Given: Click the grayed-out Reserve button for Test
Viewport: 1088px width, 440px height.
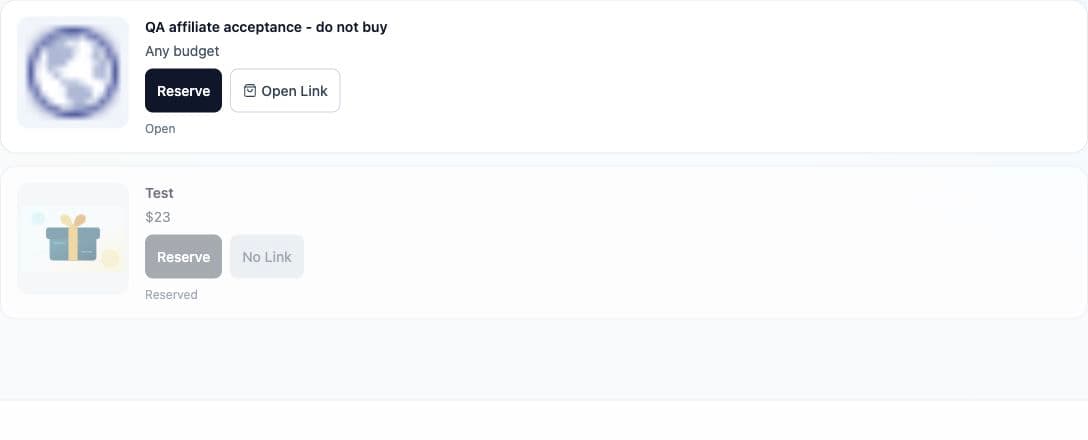Looking at the screenshot, I should click(x=183, y=257).
